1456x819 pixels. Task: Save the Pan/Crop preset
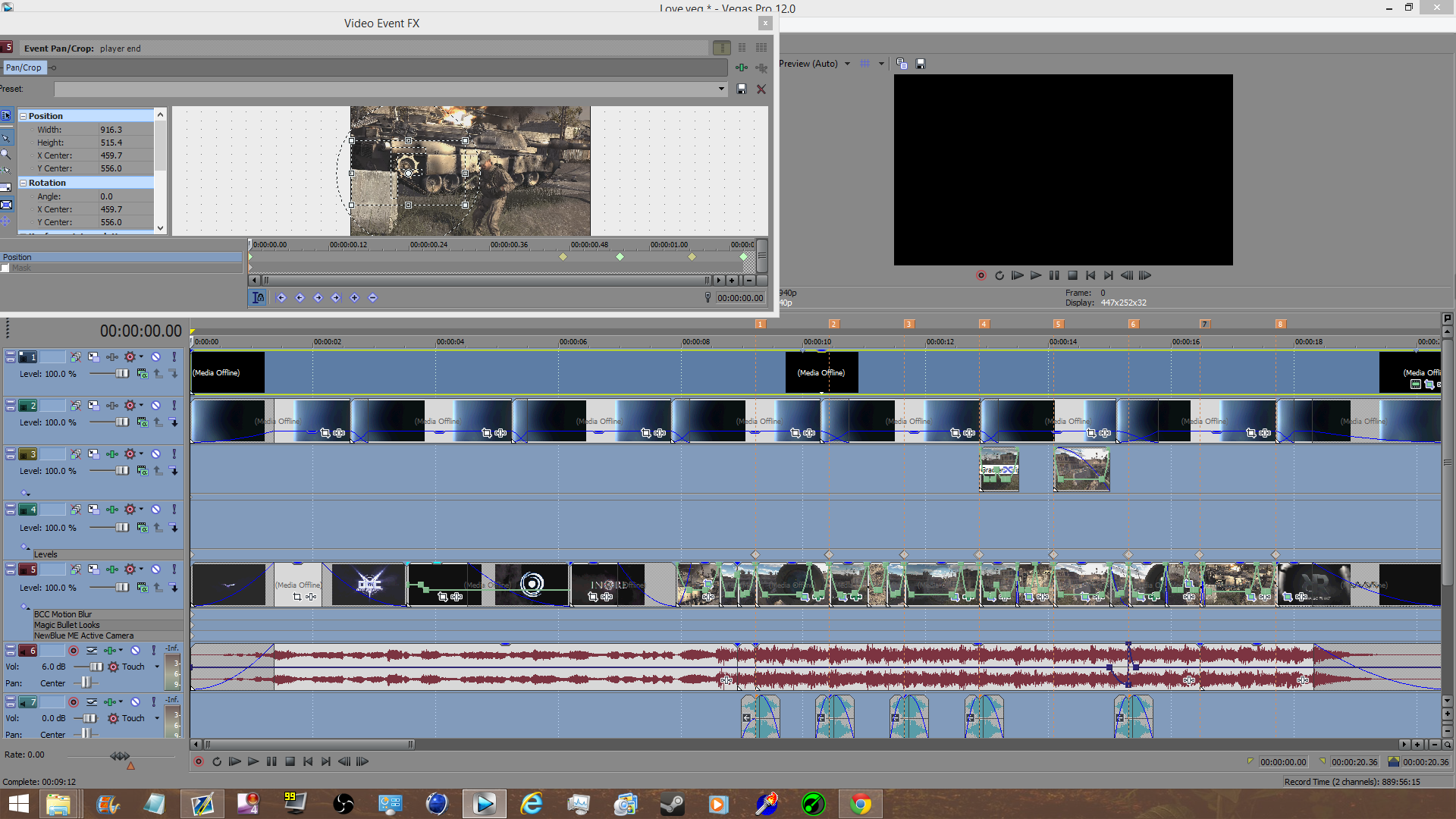click(742, 89)
